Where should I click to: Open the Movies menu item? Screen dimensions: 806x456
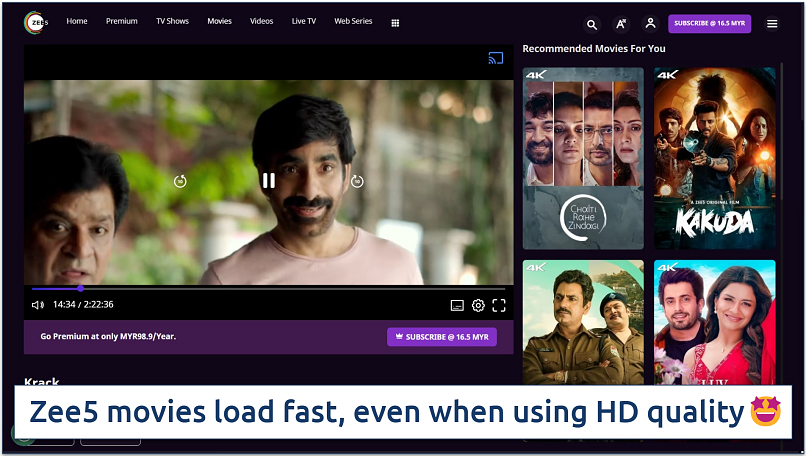pyautogui.click(x=219, y=21)
